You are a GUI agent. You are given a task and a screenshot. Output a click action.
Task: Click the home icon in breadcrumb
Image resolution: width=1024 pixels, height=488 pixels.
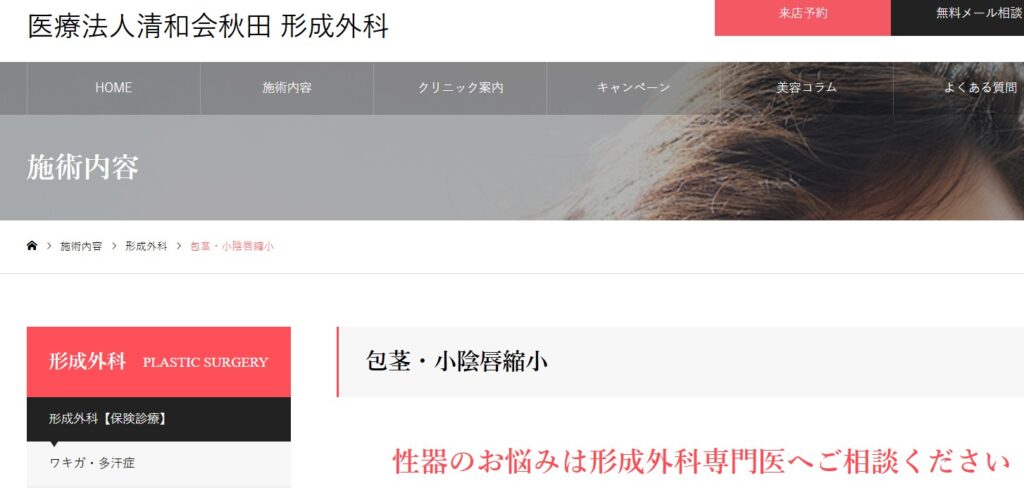click(x=32, y=246)
